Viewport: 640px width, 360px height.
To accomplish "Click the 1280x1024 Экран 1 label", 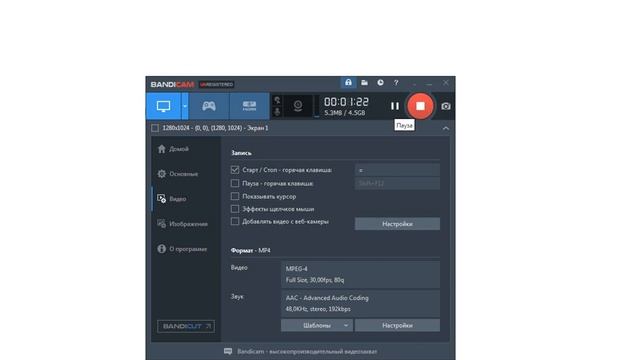I will (x=216, y=128).
